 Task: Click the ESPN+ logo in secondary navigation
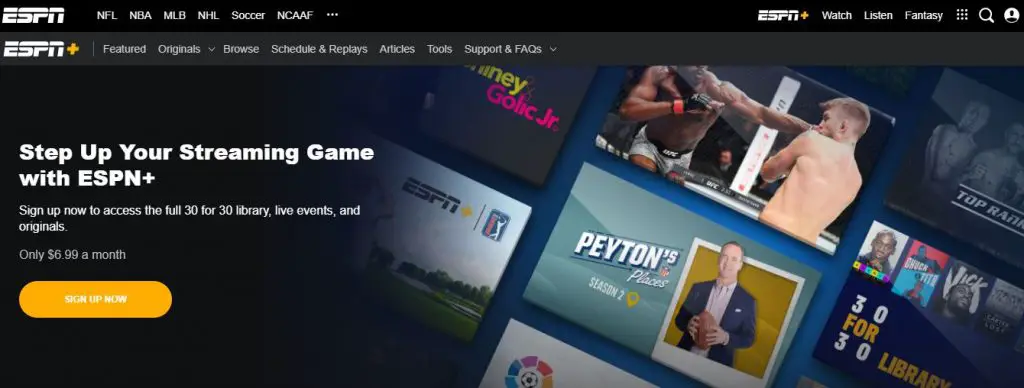click(41, 49)
